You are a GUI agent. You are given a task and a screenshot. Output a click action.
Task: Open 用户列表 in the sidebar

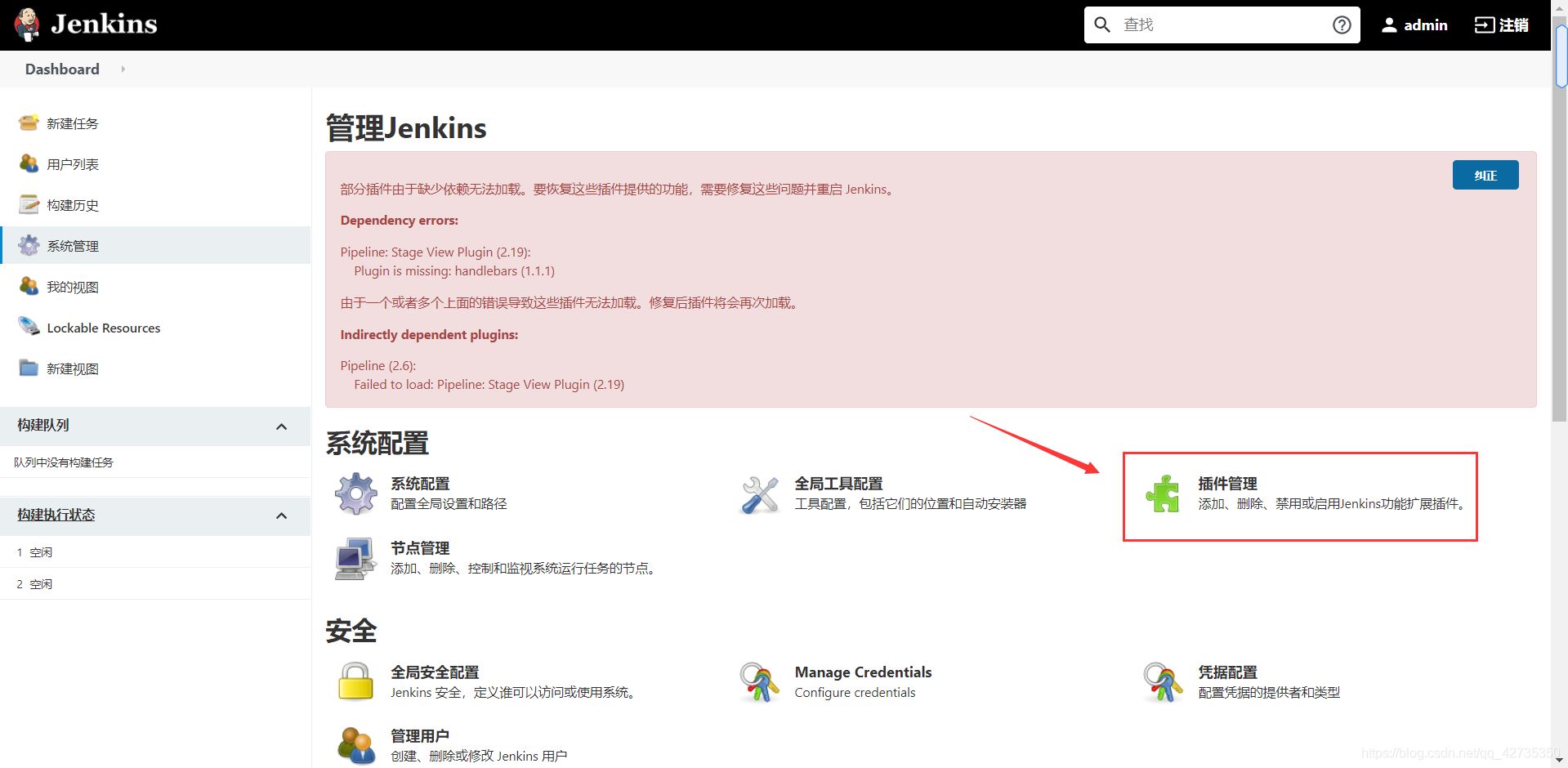click(x=73, y=164)
